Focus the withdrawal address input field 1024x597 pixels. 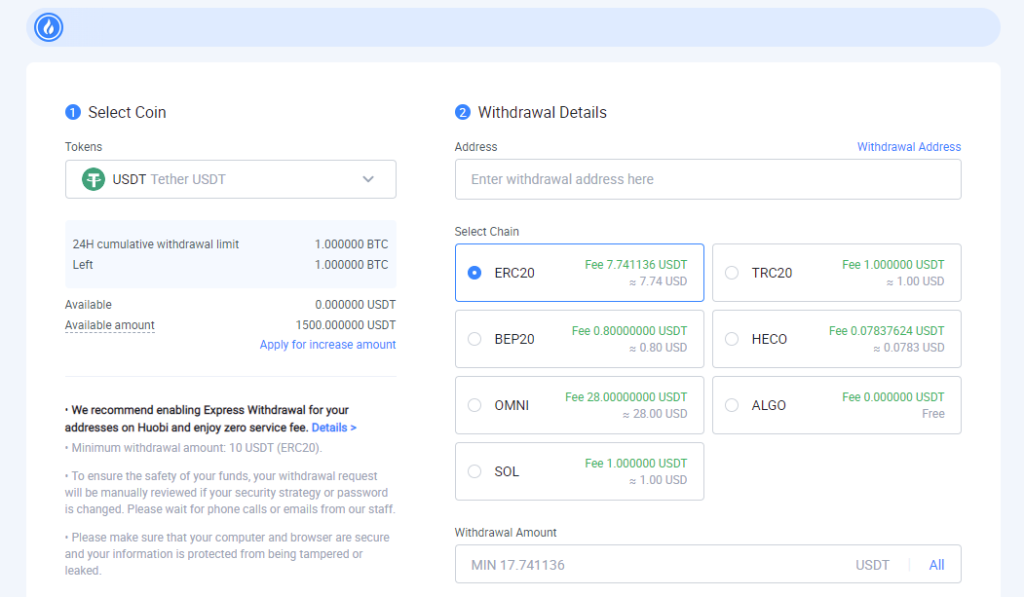click(x=708, y=179)
